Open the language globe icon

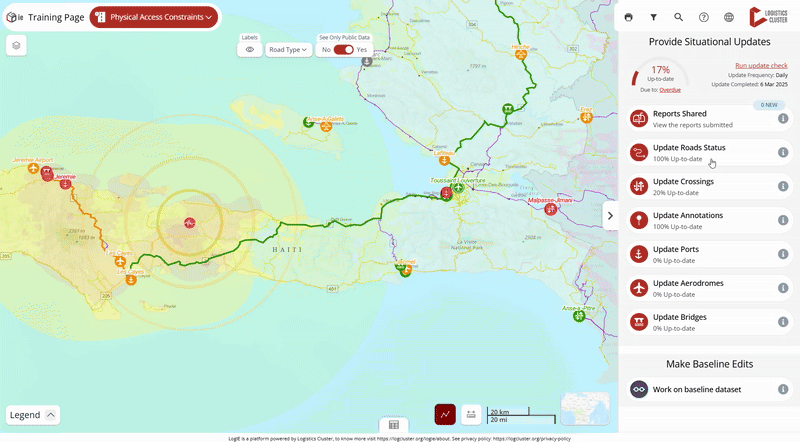[x=729, y=17]
